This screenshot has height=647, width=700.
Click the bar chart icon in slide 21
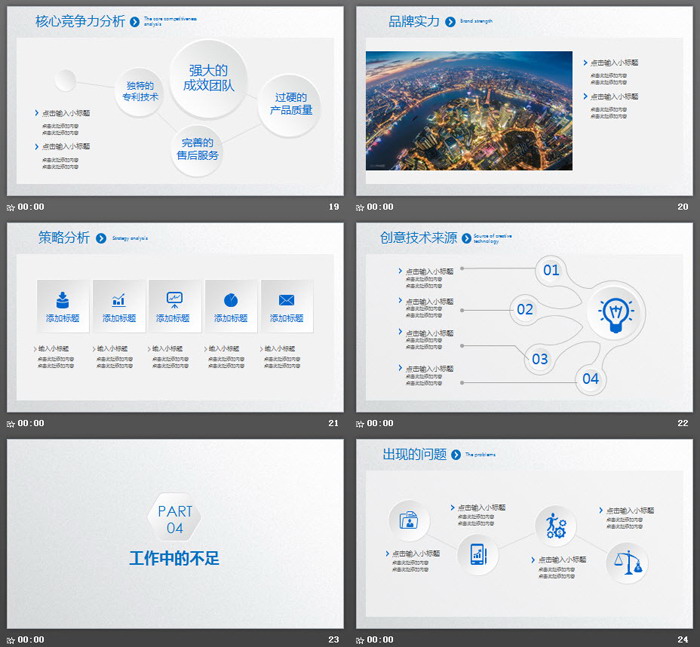[118, 299]
